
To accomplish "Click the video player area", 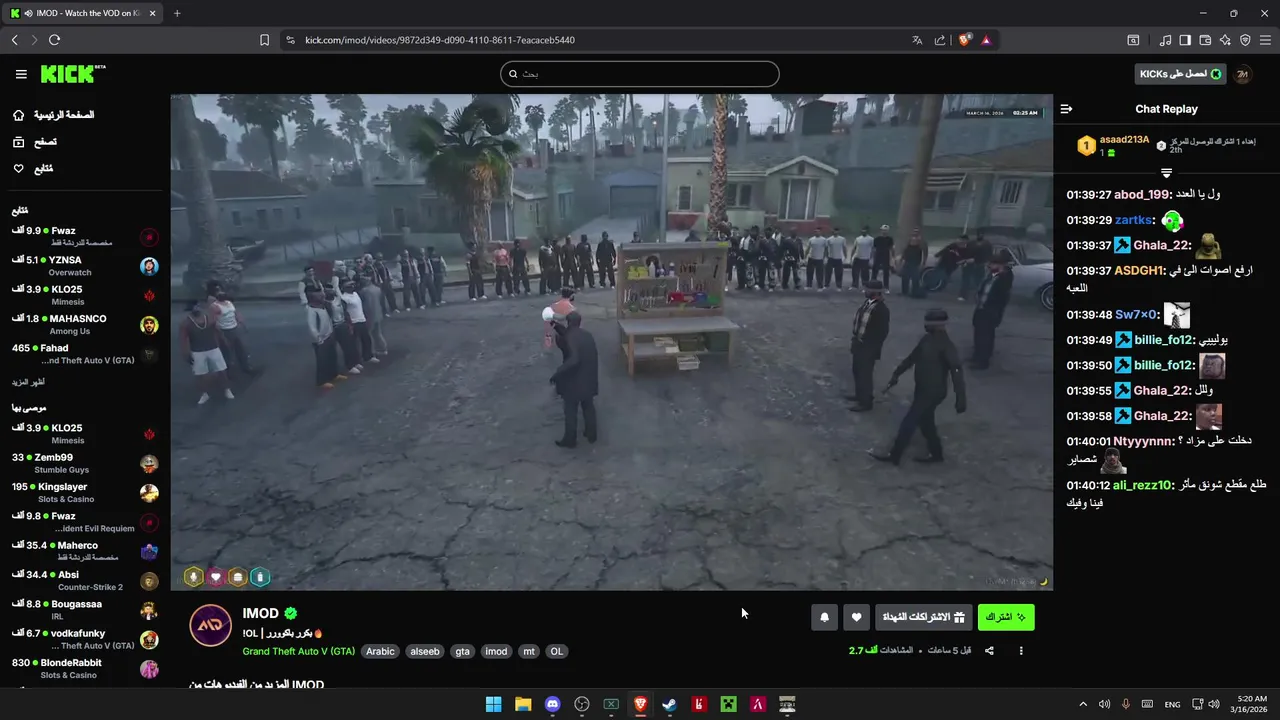I will click(611, 342).
